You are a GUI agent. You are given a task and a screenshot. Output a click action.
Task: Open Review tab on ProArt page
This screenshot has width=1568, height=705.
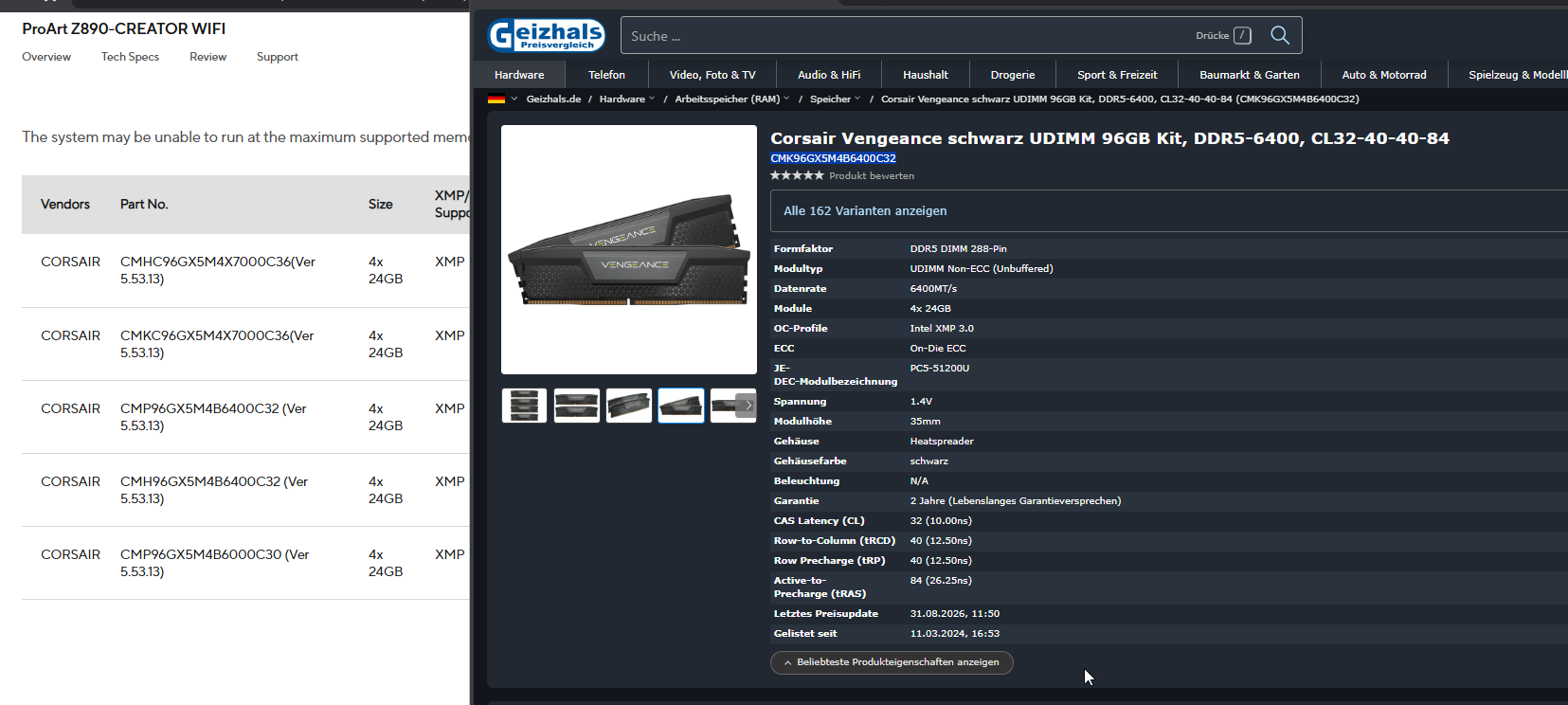tap(207, 57)
